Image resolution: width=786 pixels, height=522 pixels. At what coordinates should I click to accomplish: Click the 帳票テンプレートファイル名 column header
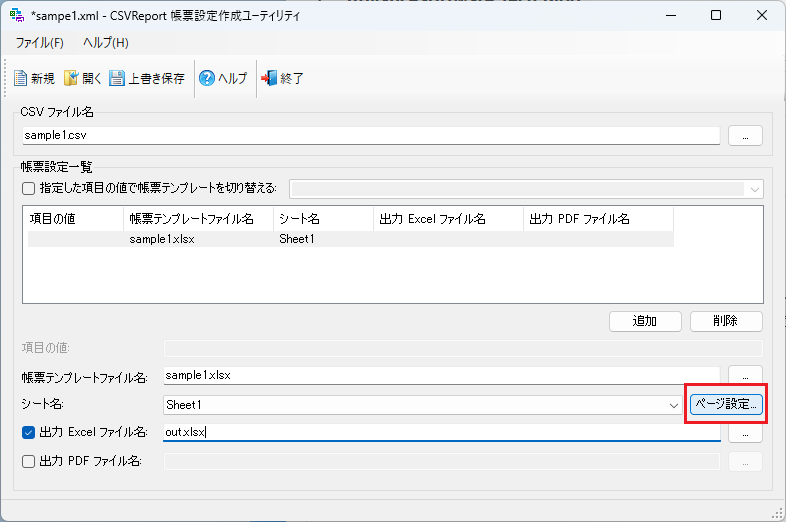(199, 219)
